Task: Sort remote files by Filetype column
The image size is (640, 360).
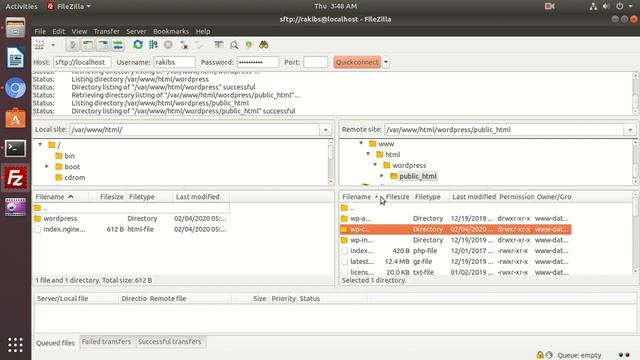Action: pos(431,197)
